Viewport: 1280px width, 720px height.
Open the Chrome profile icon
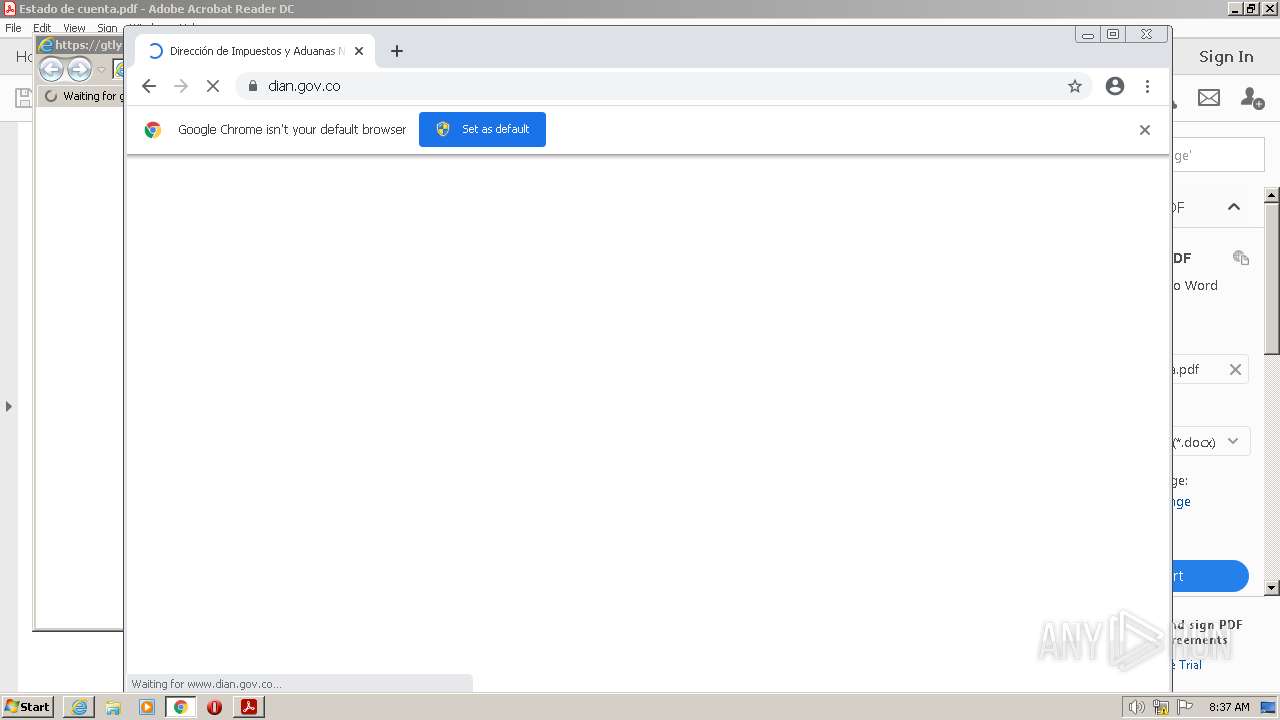point(1115,86)
